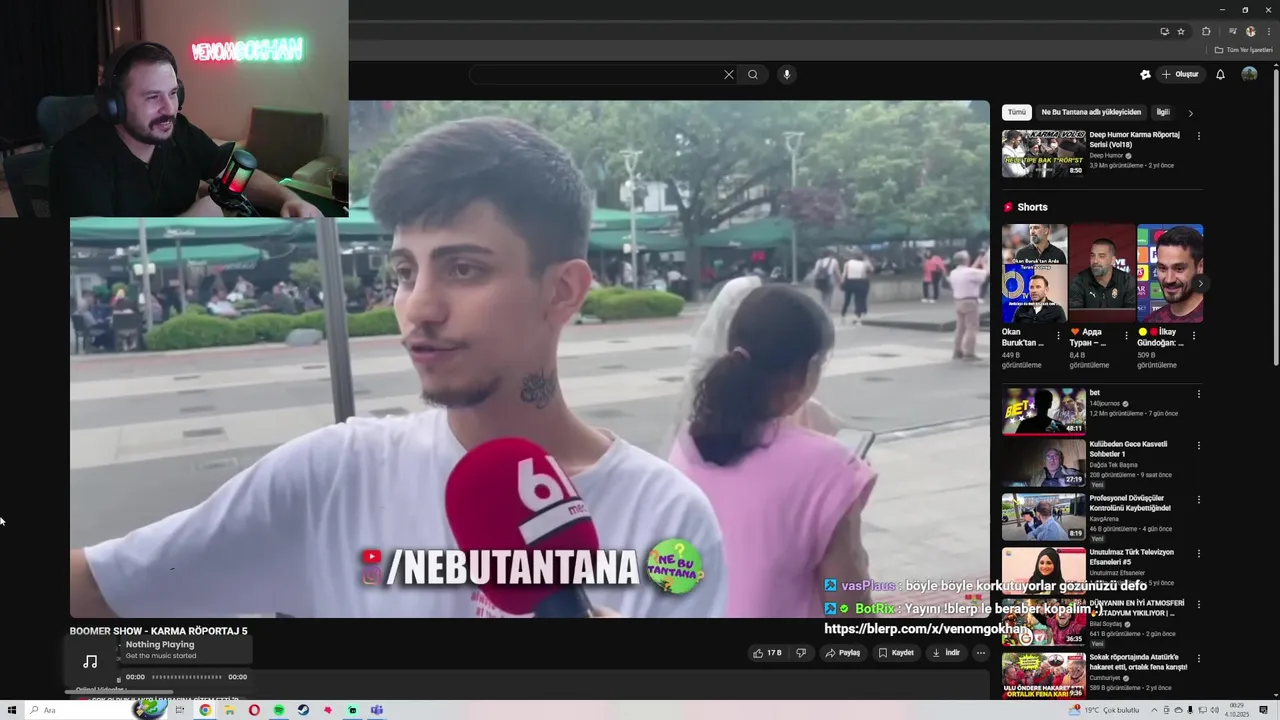Image resolution: width=1280 pixels, height=720 pixels.
Task: Clear the YouTube search field
Action: (729, 74)
